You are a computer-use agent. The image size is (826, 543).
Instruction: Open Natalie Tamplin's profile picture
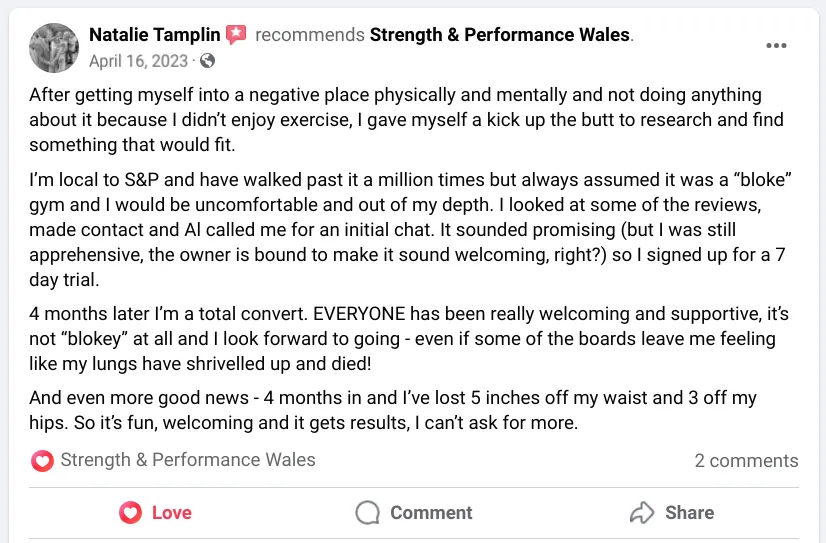pyautogui.click(x=54, y=47)
